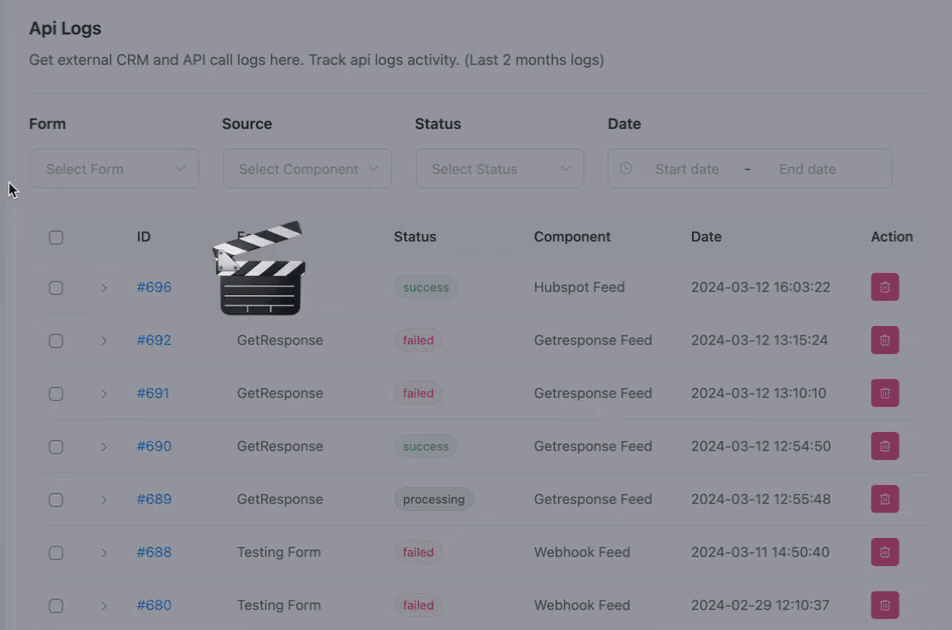Viewport: 952px width, 630px height.
Task: Click the End date input field
Action: (x=807, y=169)
